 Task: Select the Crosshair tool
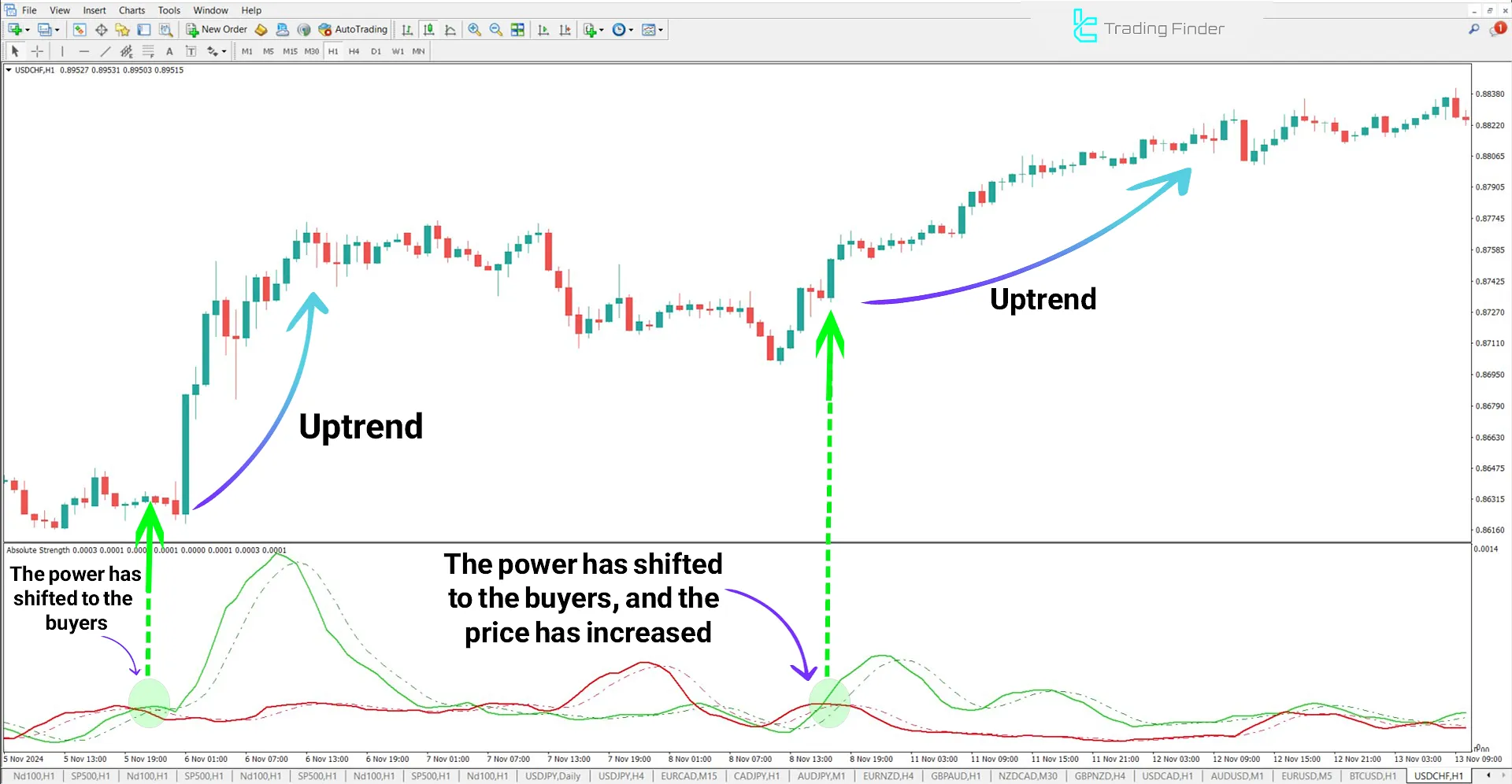point(37,51)
